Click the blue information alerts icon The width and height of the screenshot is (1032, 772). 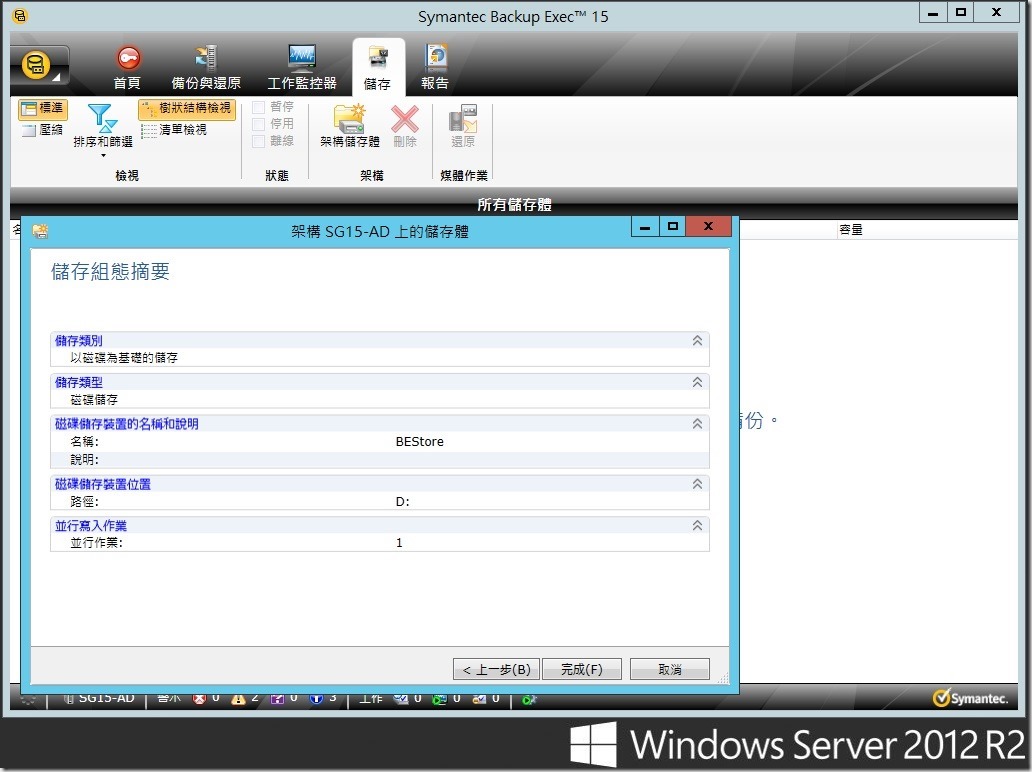316,699
